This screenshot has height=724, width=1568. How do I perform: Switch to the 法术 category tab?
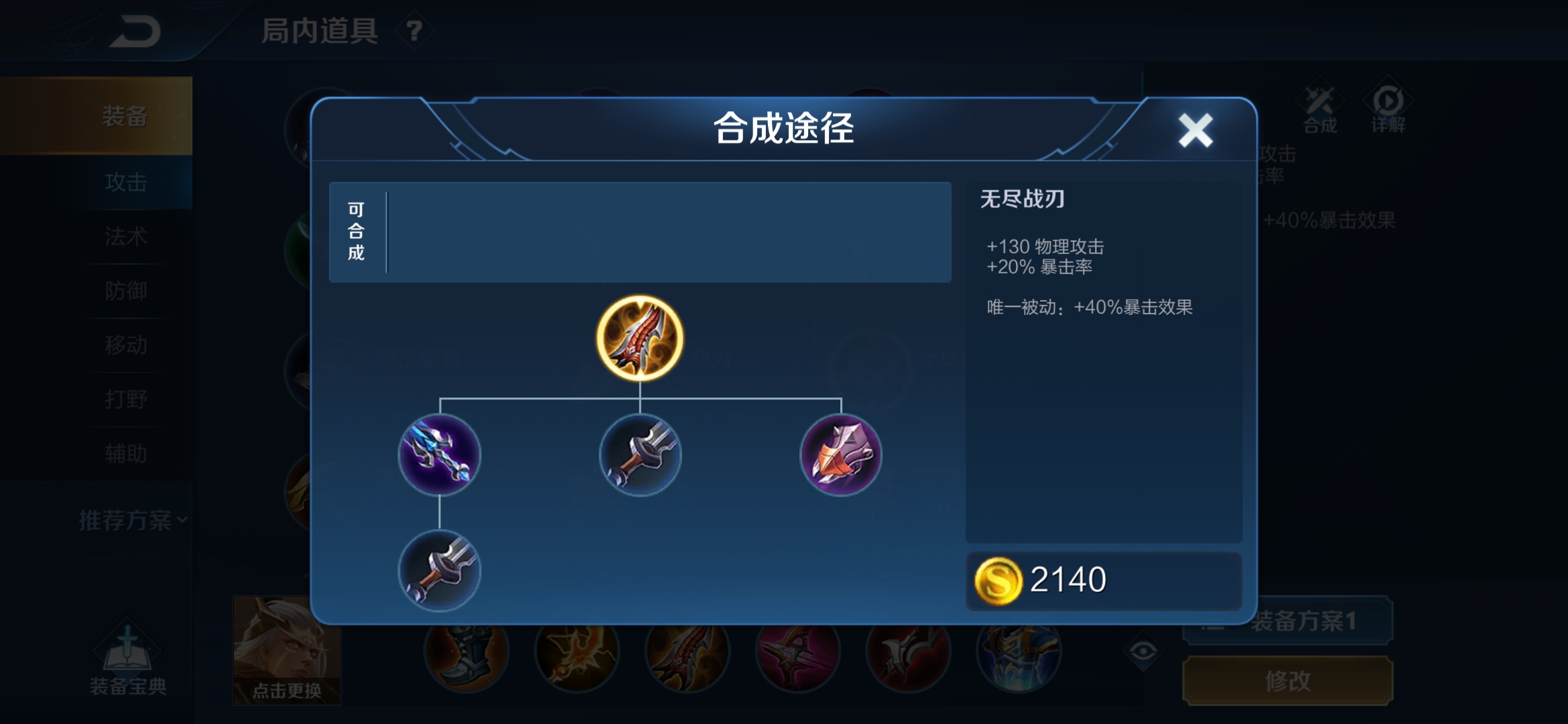[126, 237]
